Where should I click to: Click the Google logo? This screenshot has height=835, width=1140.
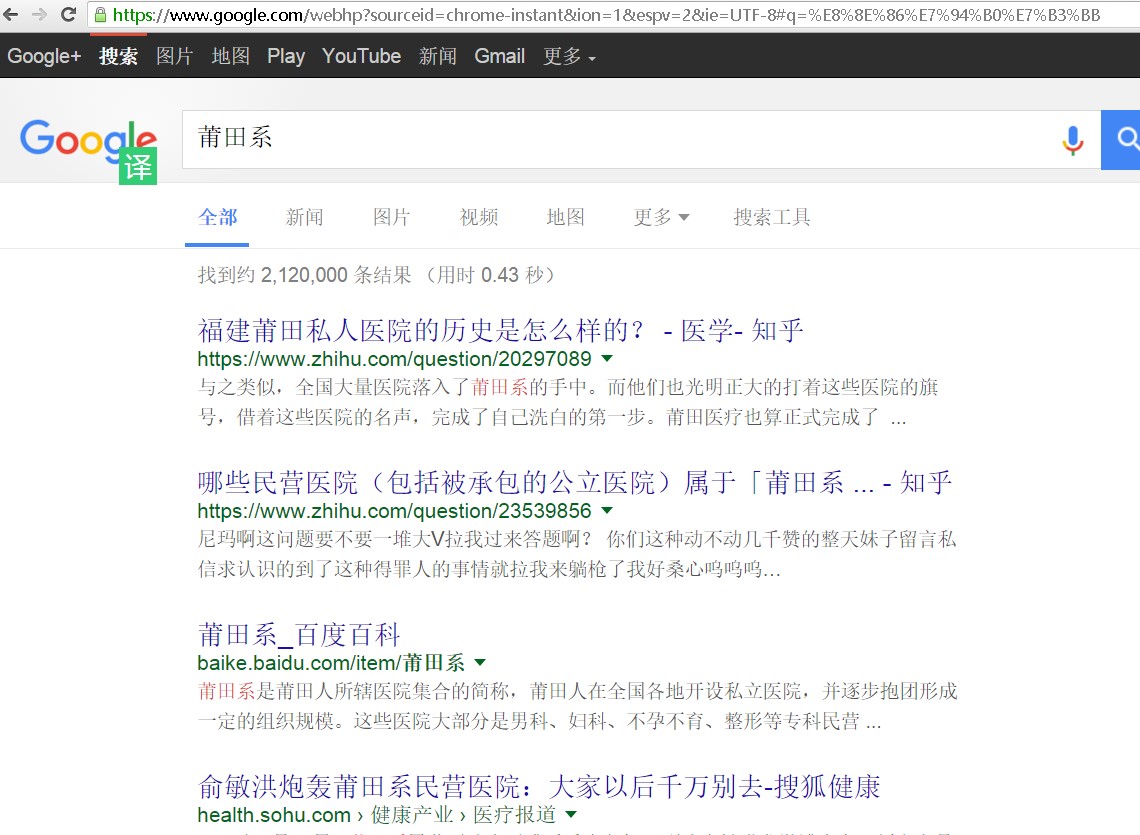[88, 140]
